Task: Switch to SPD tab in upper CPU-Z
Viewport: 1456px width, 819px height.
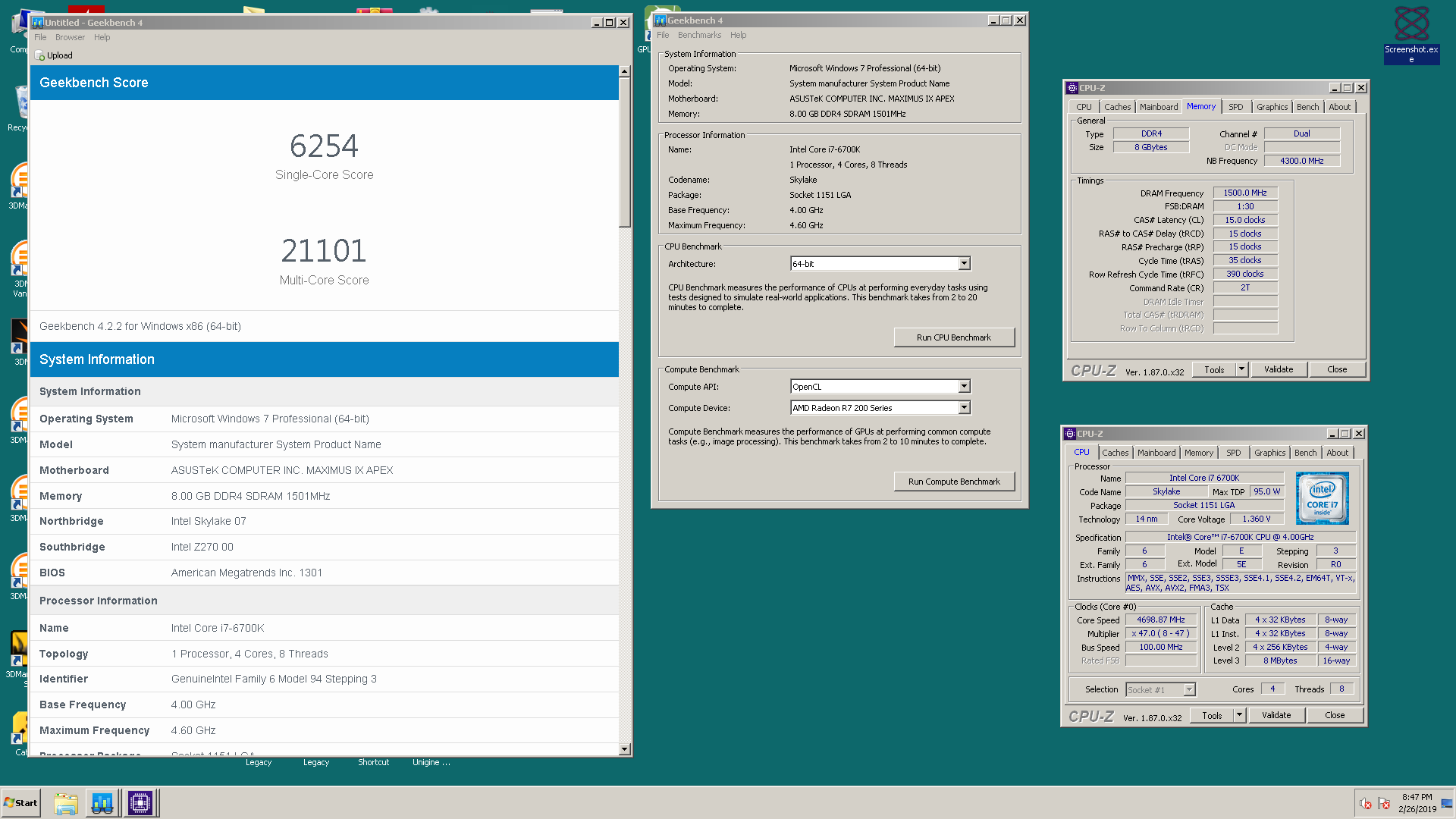Action: tap(1236, 107)
